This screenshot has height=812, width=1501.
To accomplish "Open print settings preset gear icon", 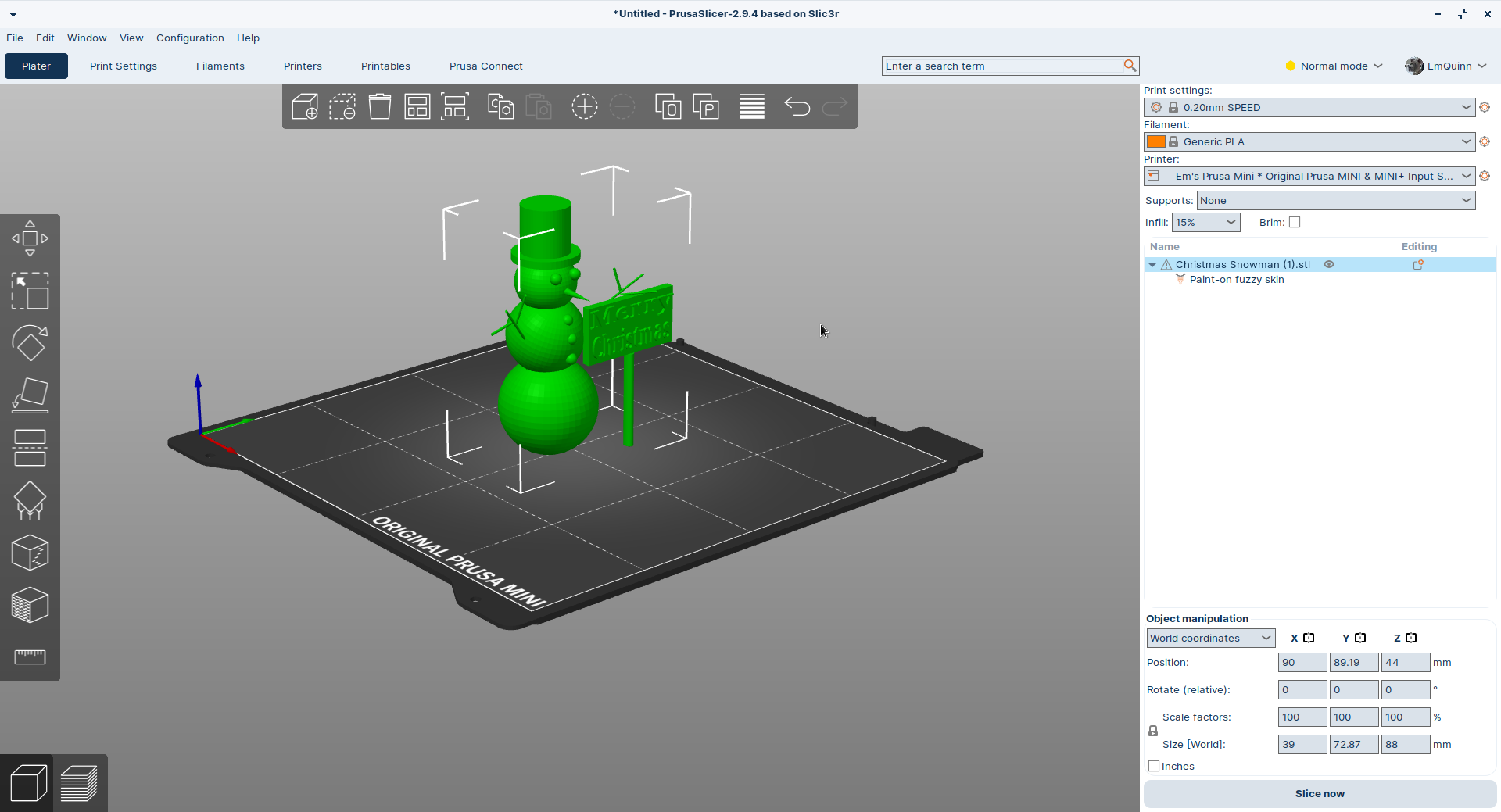I will [x=1485, y=107].
